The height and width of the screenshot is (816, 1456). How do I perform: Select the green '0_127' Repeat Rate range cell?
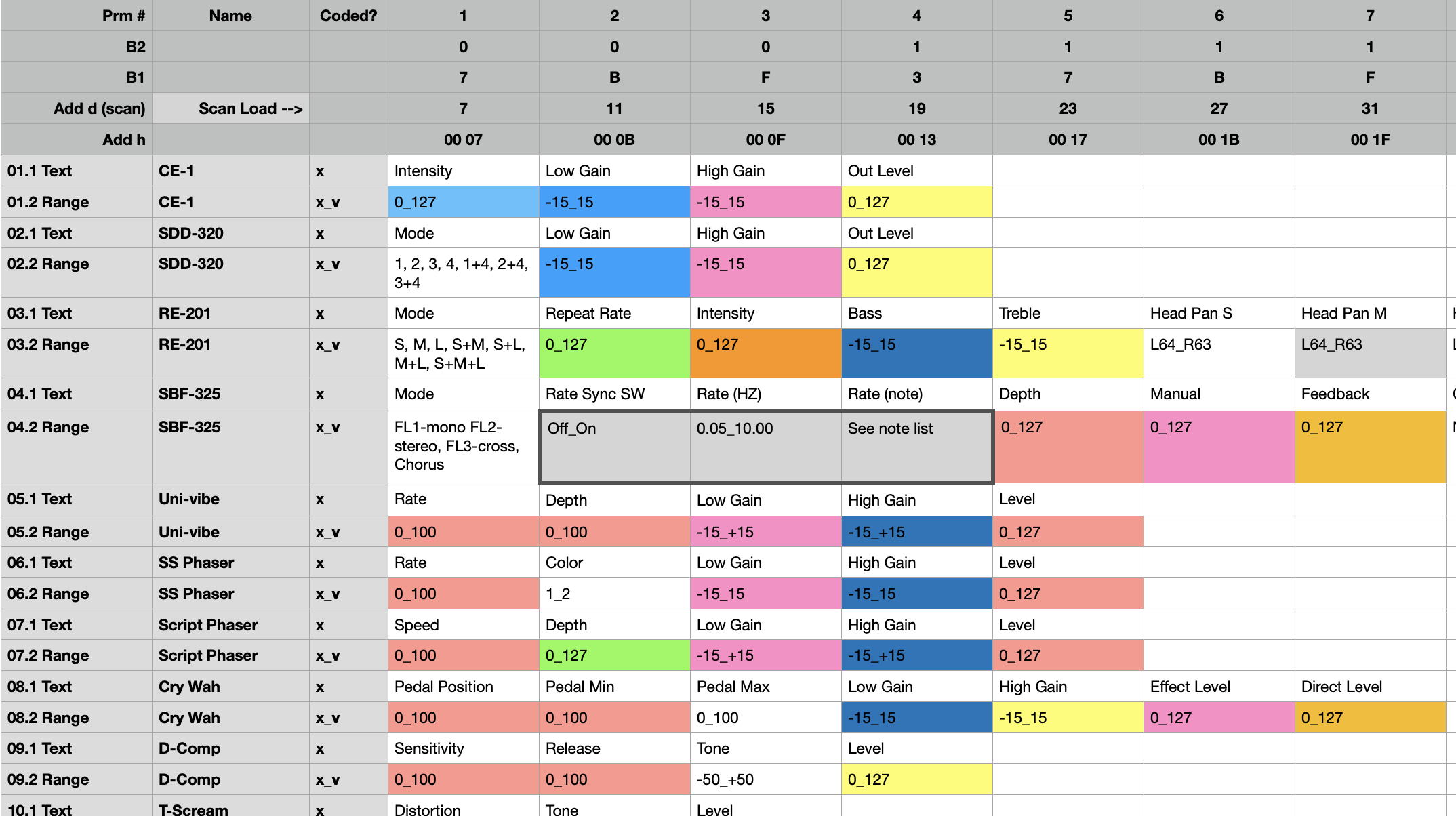[615, 353]
